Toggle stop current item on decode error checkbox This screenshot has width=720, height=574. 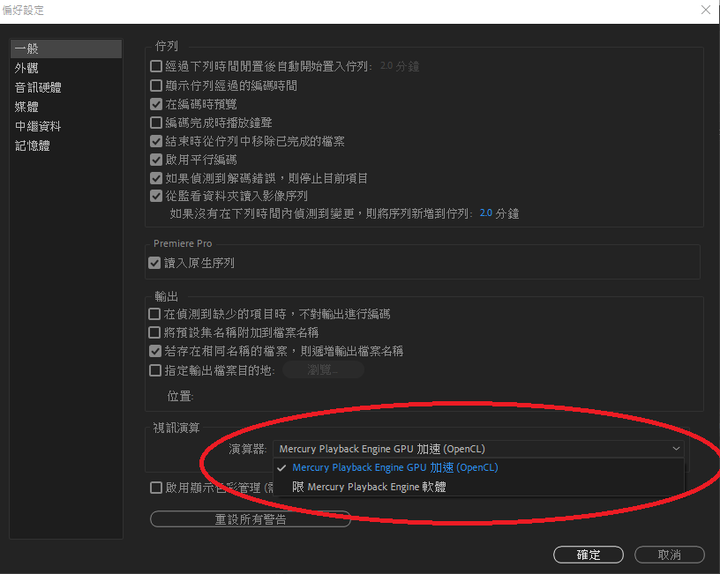pyautogui.click(x=156, y=178)
